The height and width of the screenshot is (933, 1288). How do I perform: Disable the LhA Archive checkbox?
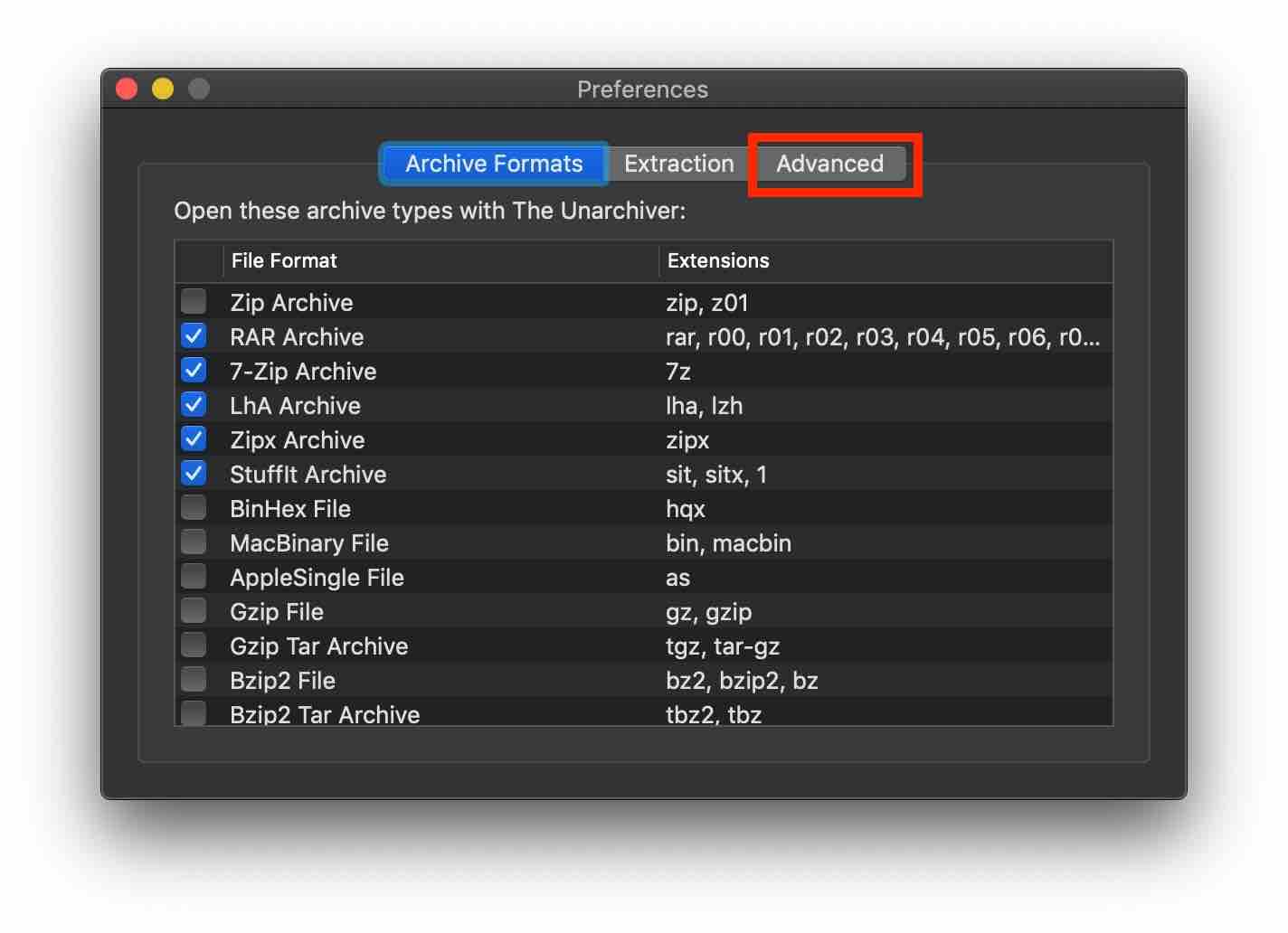(x=194, y=404)
